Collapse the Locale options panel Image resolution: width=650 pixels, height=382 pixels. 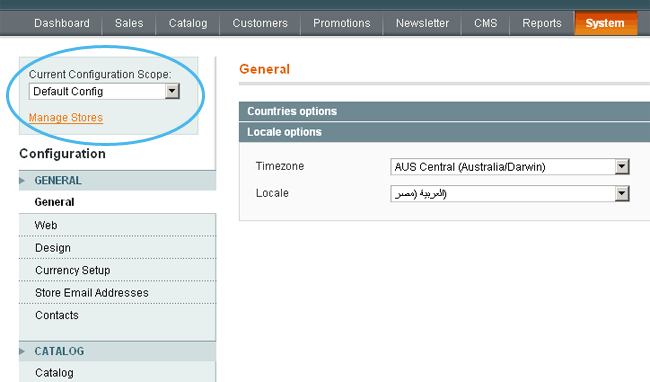tap(444, 132)
